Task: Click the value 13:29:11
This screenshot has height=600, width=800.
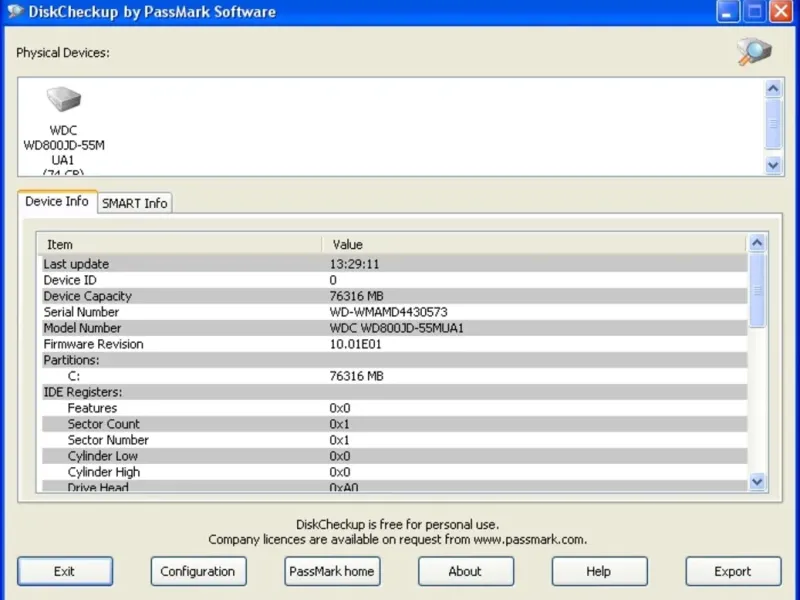Action: click(354, 264)
